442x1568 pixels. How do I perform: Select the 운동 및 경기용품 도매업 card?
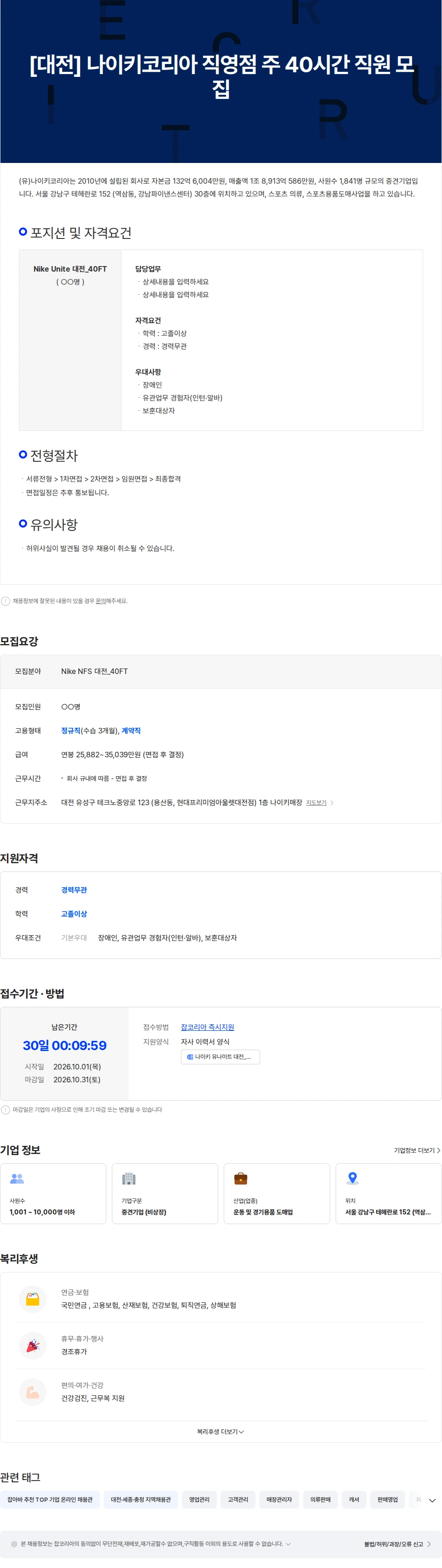[276, 1193]
